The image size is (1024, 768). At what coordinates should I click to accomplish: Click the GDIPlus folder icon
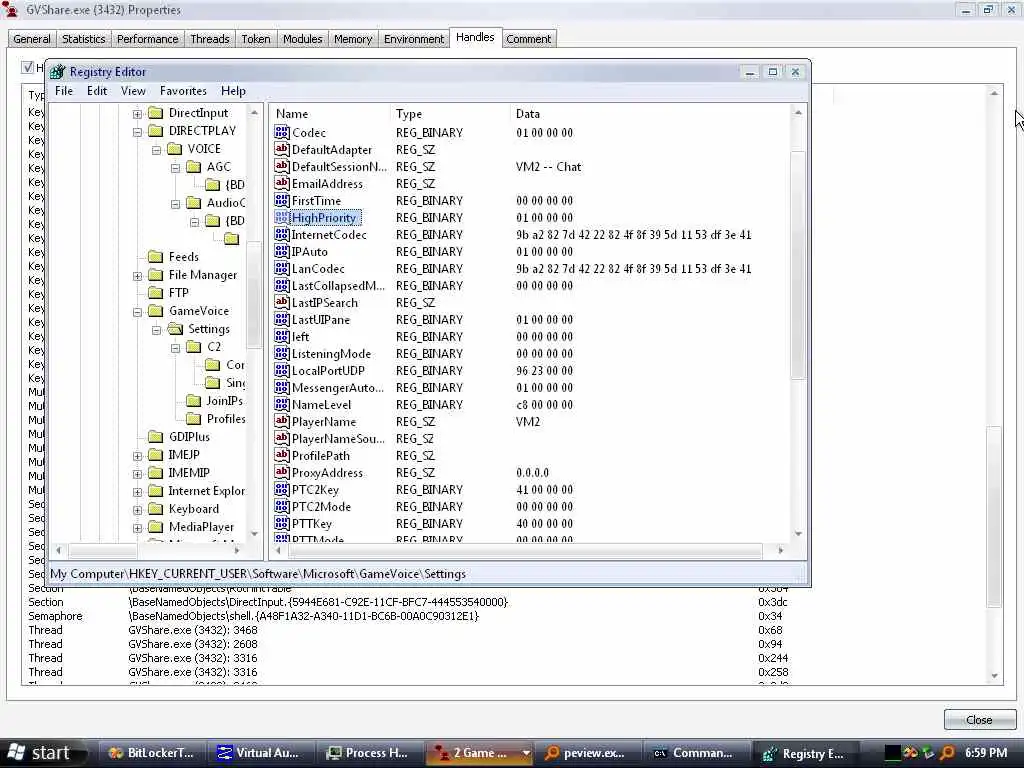tap(155, 436)
